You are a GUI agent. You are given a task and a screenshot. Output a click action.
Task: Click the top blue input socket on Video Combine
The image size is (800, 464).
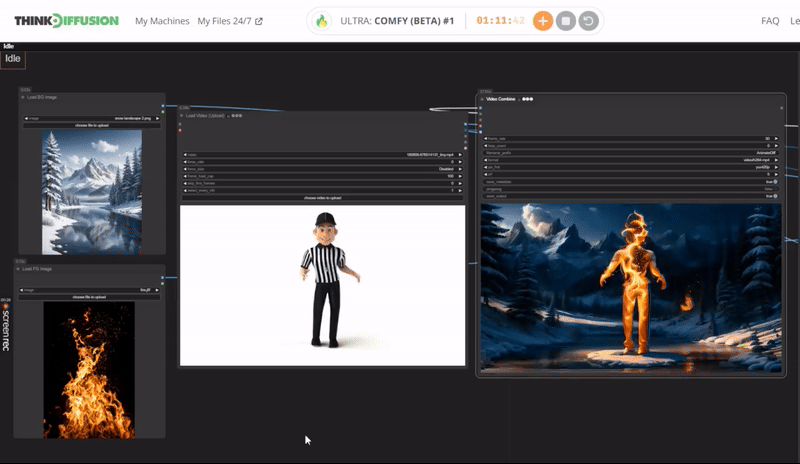pyautogui.click(x=480, y=108)
